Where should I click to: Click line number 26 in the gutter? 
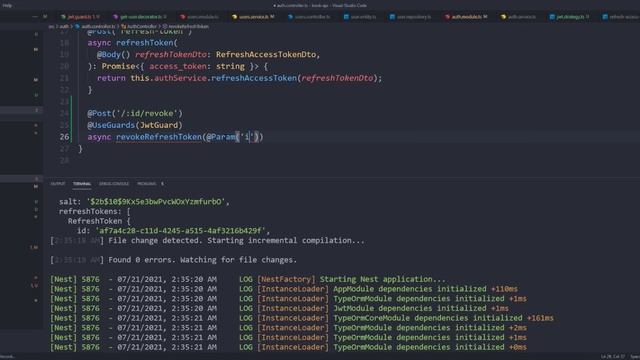click(64, 137)
